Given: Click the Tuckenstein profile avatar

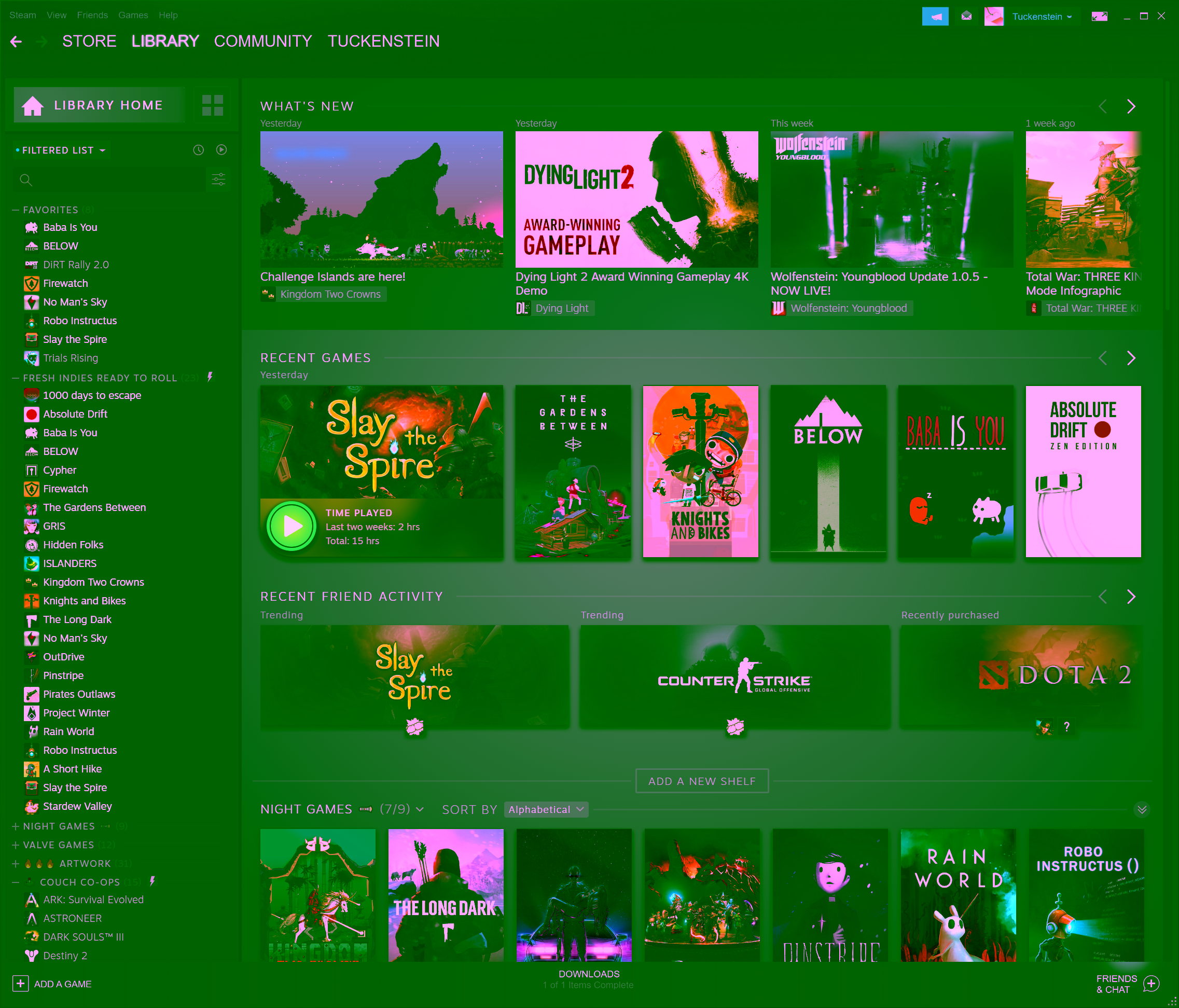Looking at the screenshot, I should tap(993, 17).
